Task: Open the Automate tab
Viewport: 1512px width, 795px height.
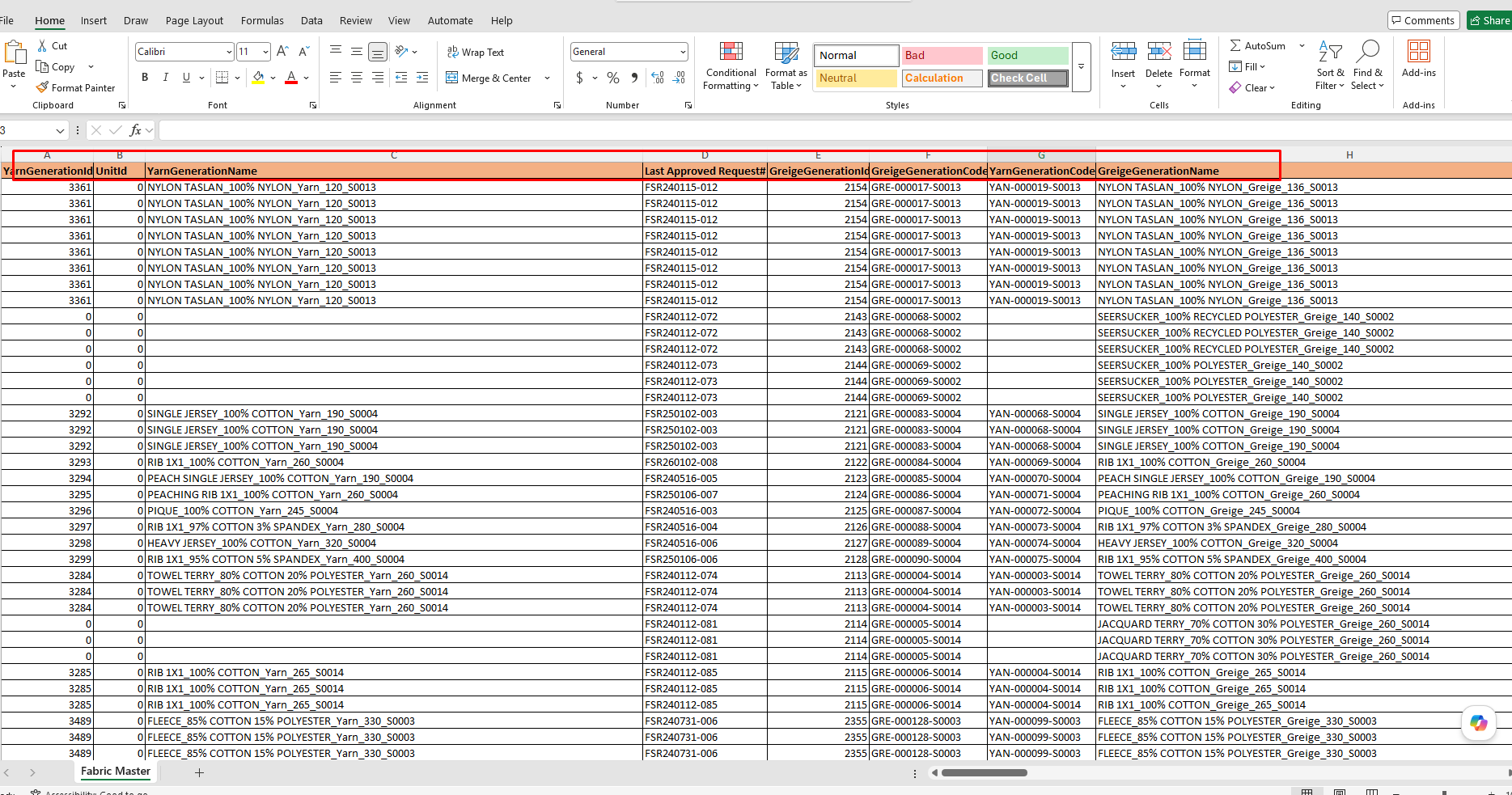Action: click(x=451, y=20)
